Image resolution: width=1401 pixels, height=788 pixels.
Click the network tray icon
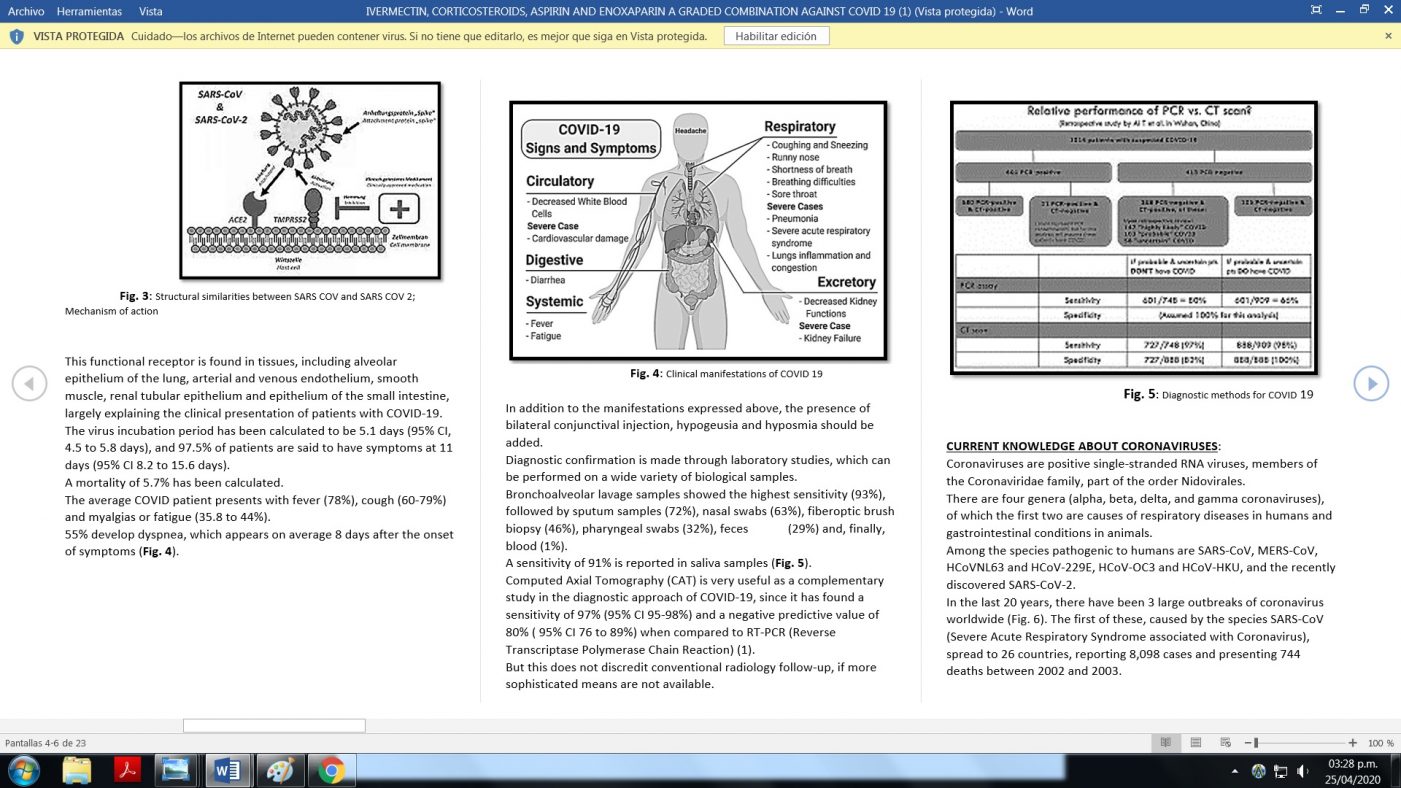[1280, 771]
